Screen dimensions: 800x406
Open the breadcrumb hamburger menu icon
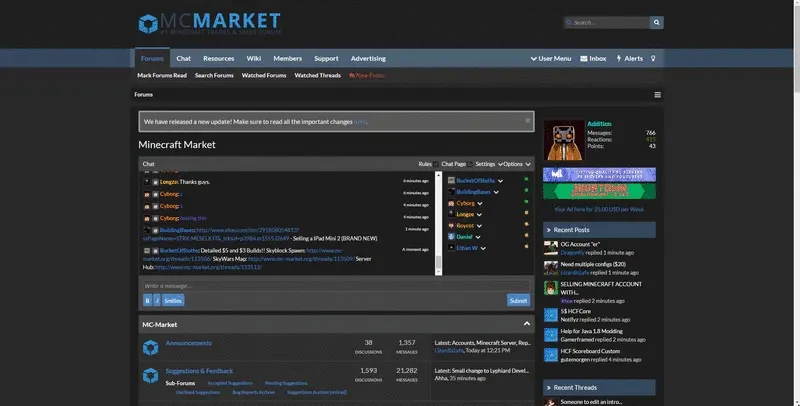point(658,95)
